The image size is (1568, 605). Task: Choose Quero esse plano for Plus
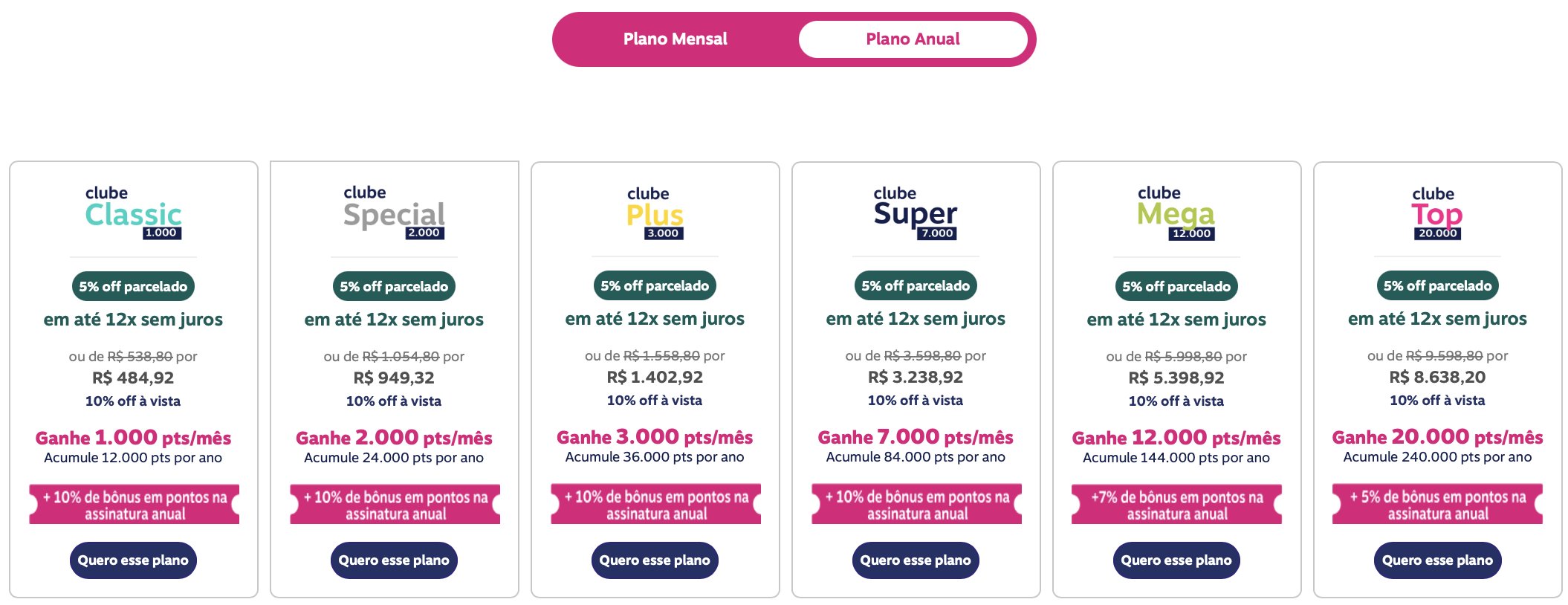655,560
